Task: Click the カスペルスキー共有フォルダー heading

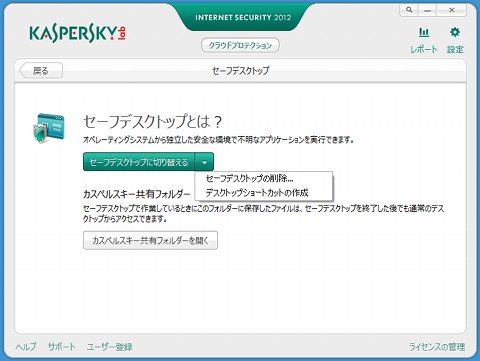Action: (137, 194)
